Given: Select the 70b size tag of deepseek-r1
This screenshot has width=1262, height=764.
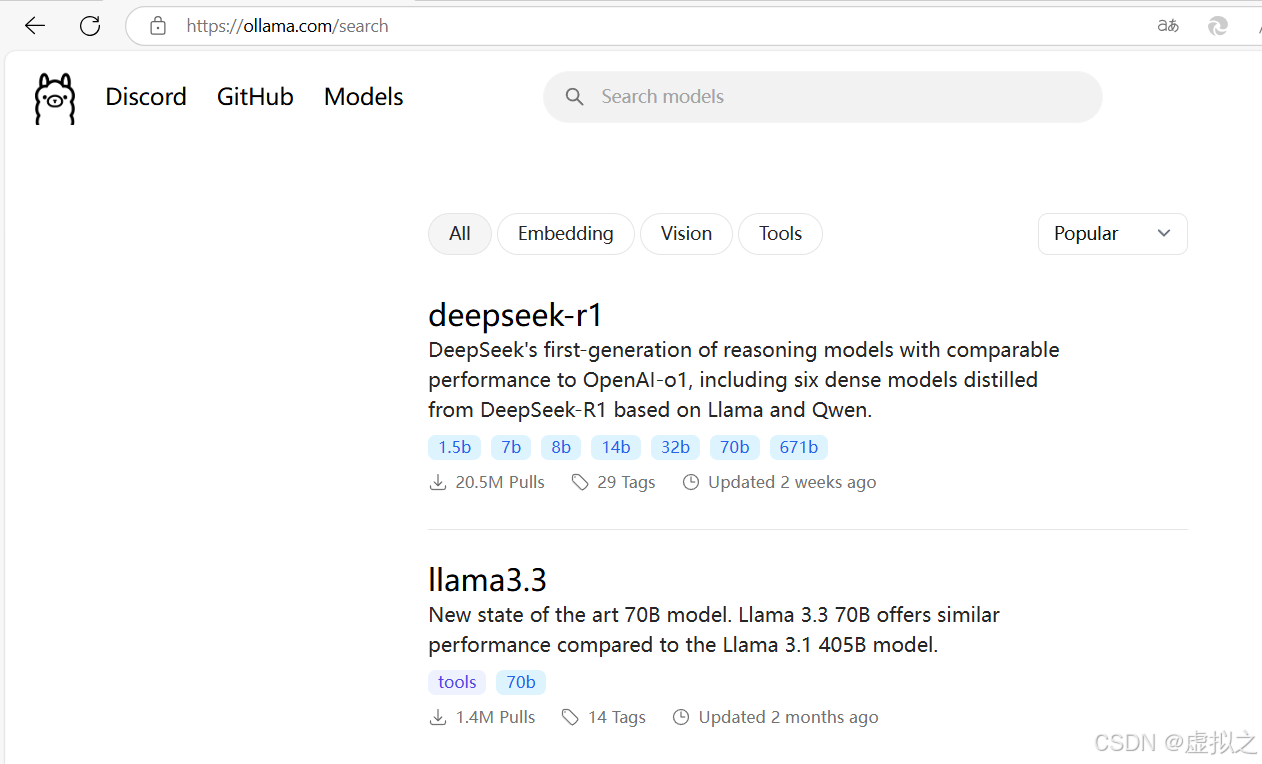Looking at the screenshot, I should coord(735,447).
